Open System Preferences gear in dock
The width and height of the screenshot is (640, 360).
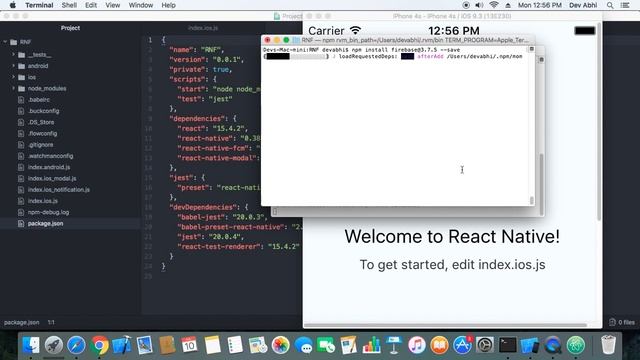[x=485, y=345]
